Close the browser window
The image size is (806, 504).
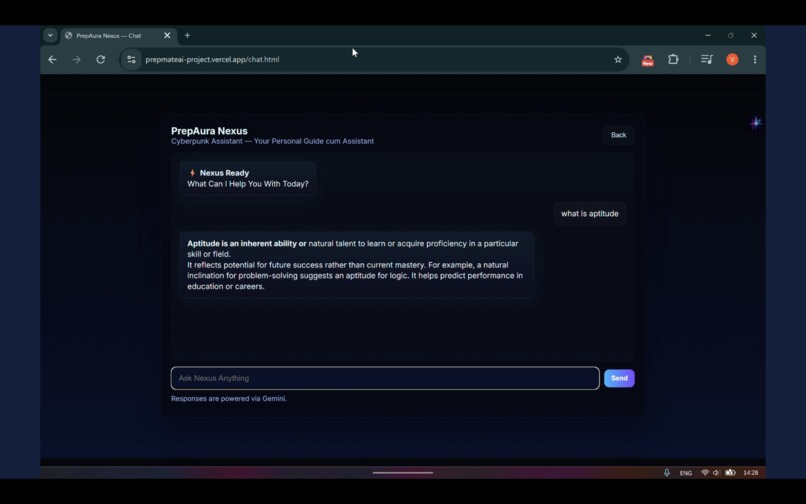(754, 35)
